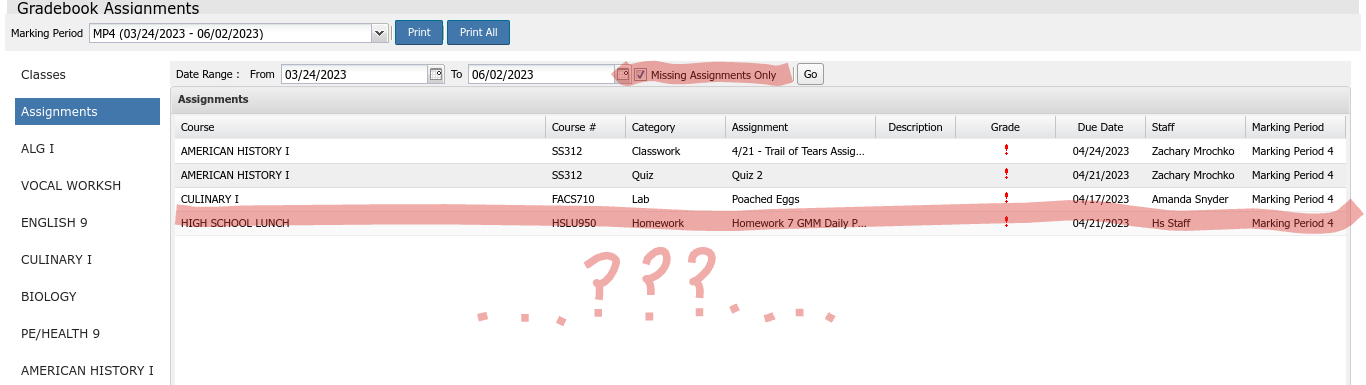Click due date 04/17/2023
Image resolution: width=1366 pixels, height=385 pixels.
tap(1100, 199)
